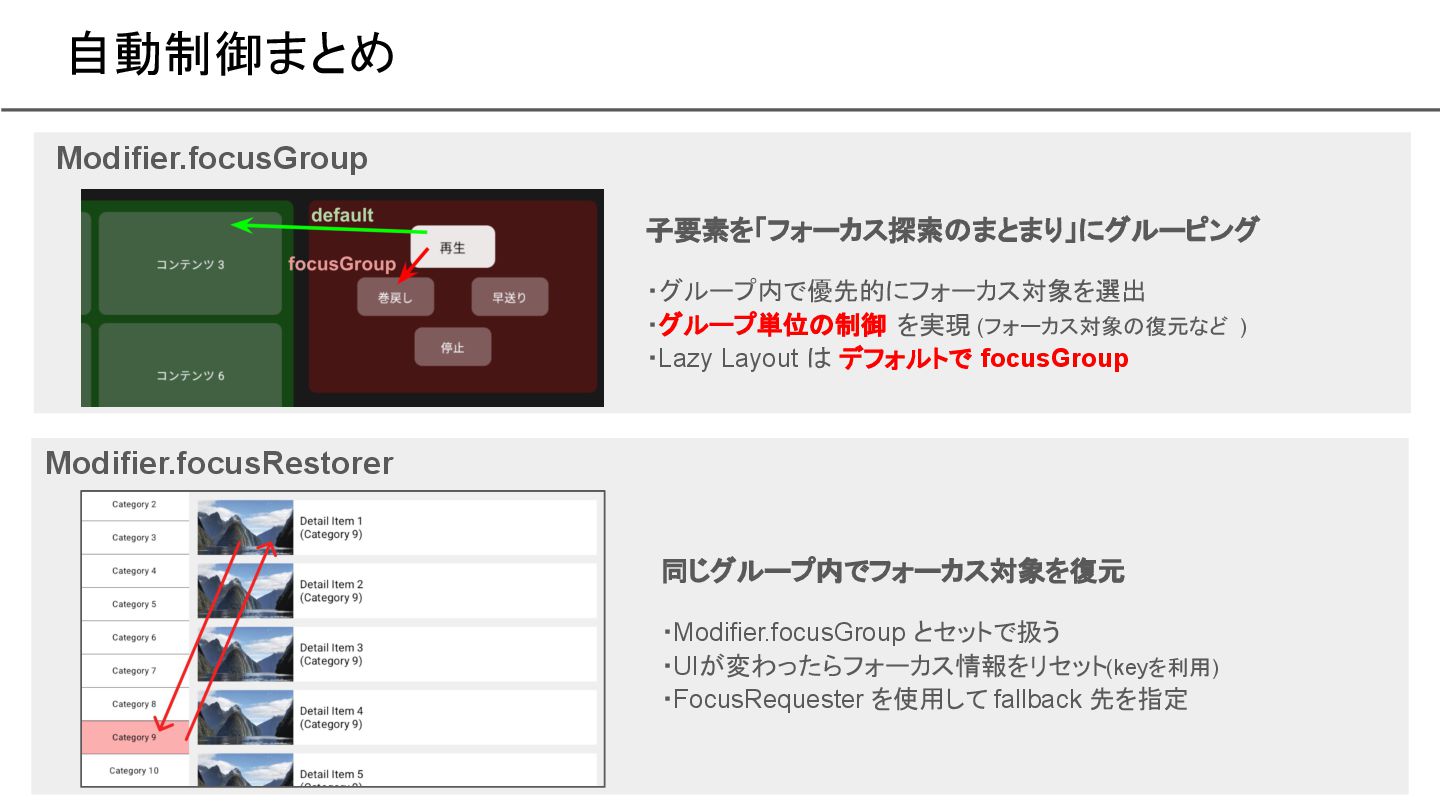Click the pink focusGroup label on the image

pyautogui.click(x=342, y=264)
